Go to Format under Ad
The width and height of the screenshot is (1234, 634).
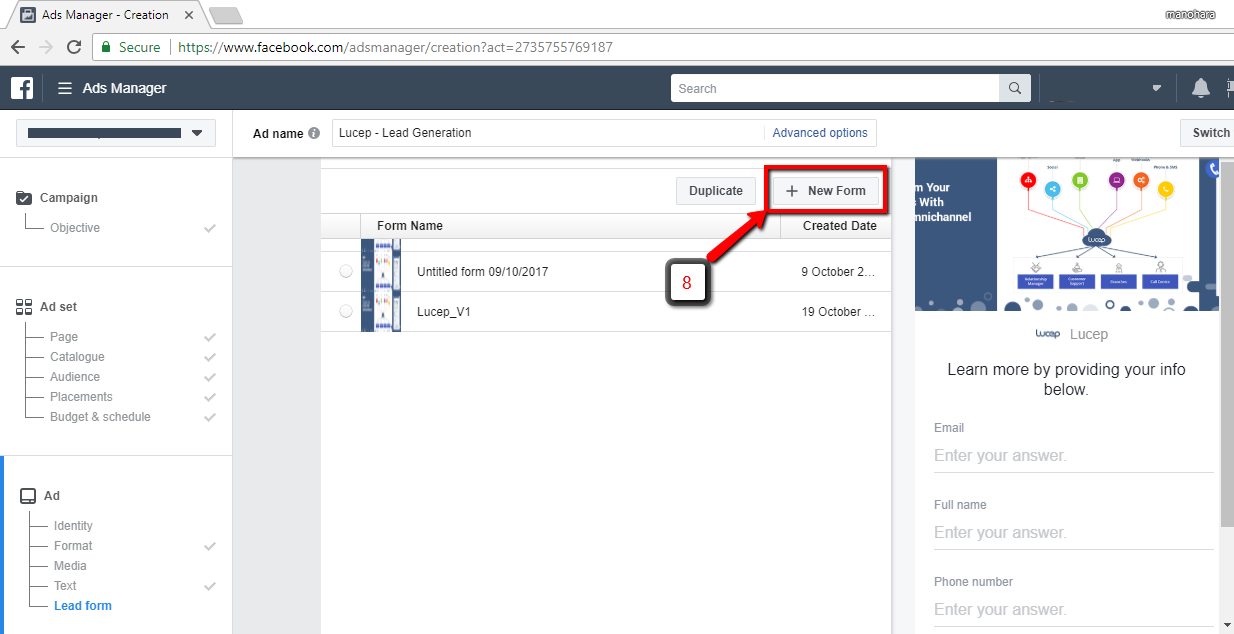pos(73,546)
